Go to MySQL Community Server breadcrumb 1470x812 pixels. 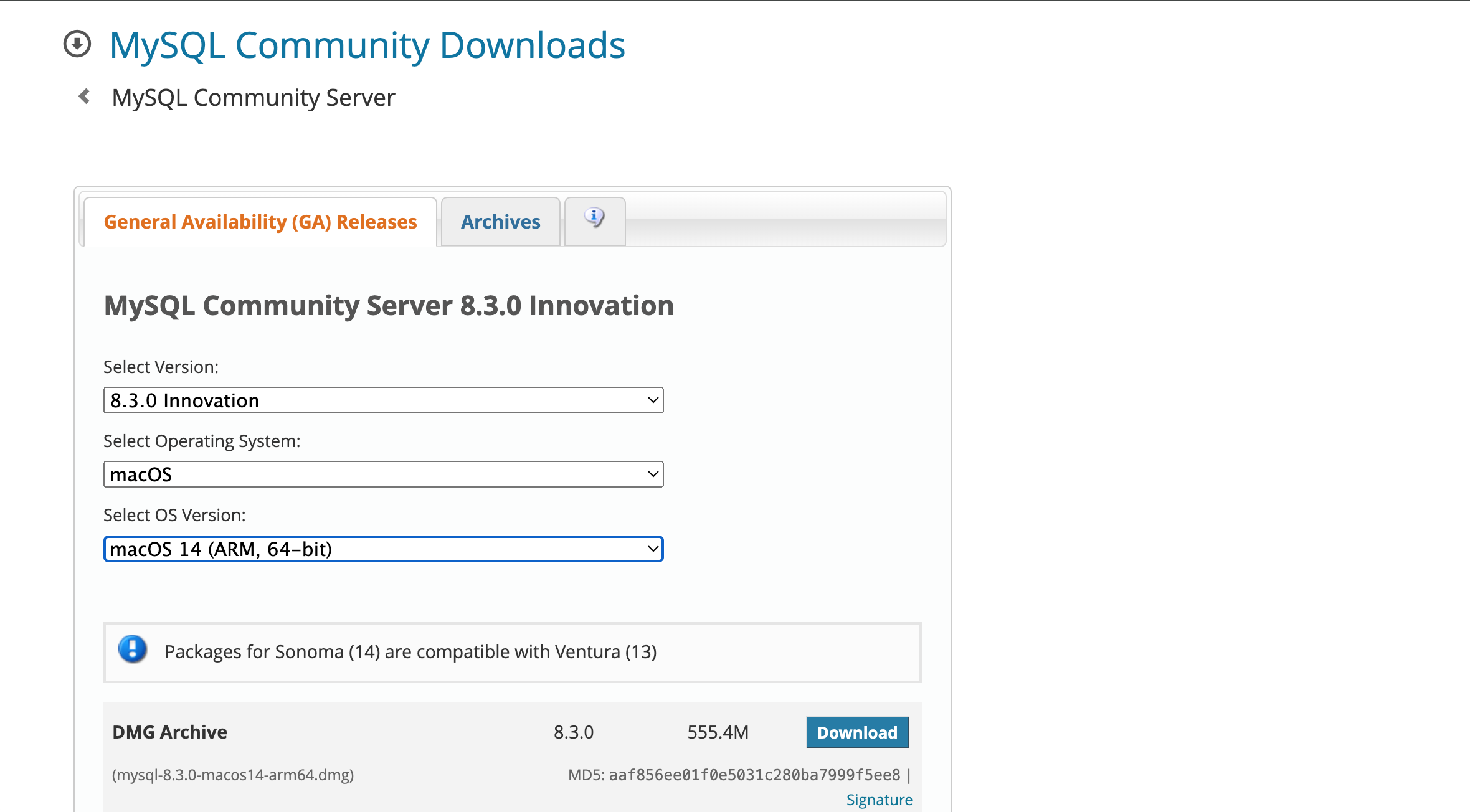(x=254, y=98)
